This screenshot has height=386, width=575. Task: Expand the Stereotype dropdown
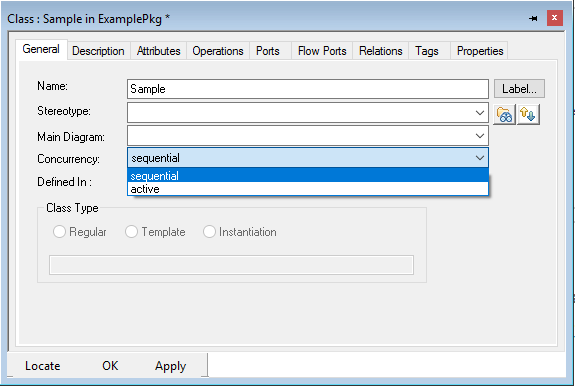click(479, 113)
